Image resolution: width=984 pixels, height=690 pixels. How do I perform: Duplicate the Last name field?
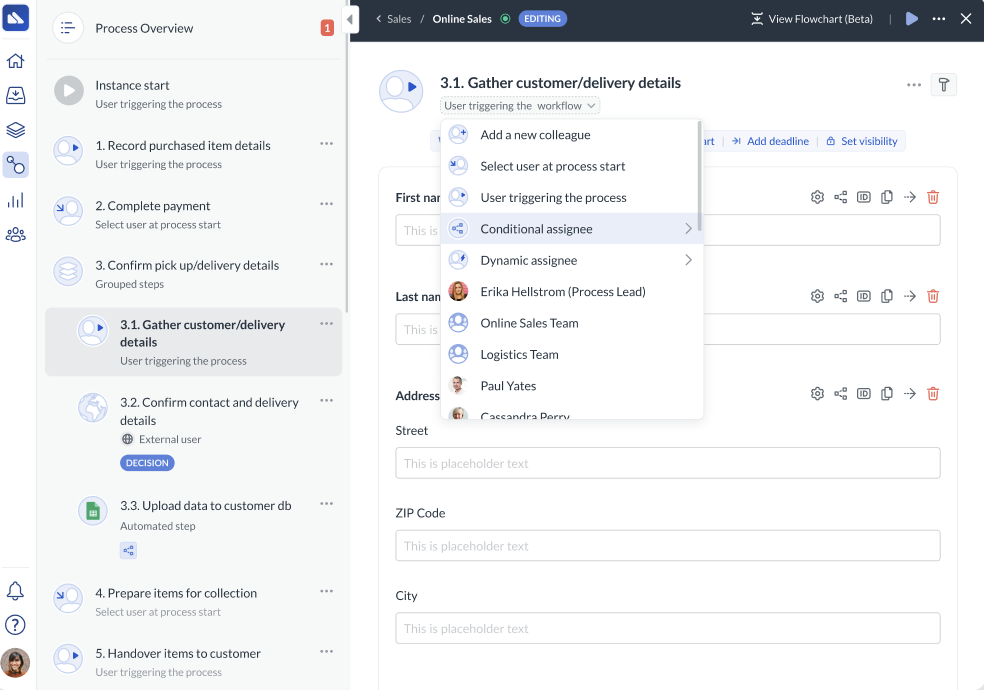[887, 296]
